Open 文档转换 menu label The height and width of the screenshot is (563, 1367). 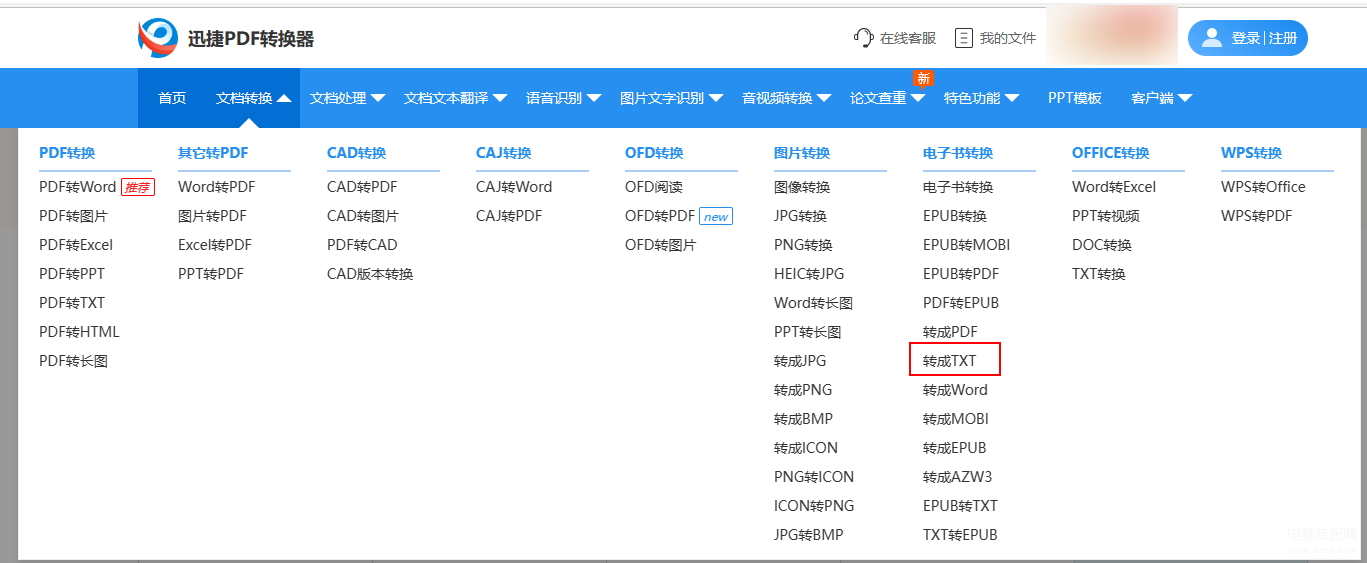(x=244, y=98)
